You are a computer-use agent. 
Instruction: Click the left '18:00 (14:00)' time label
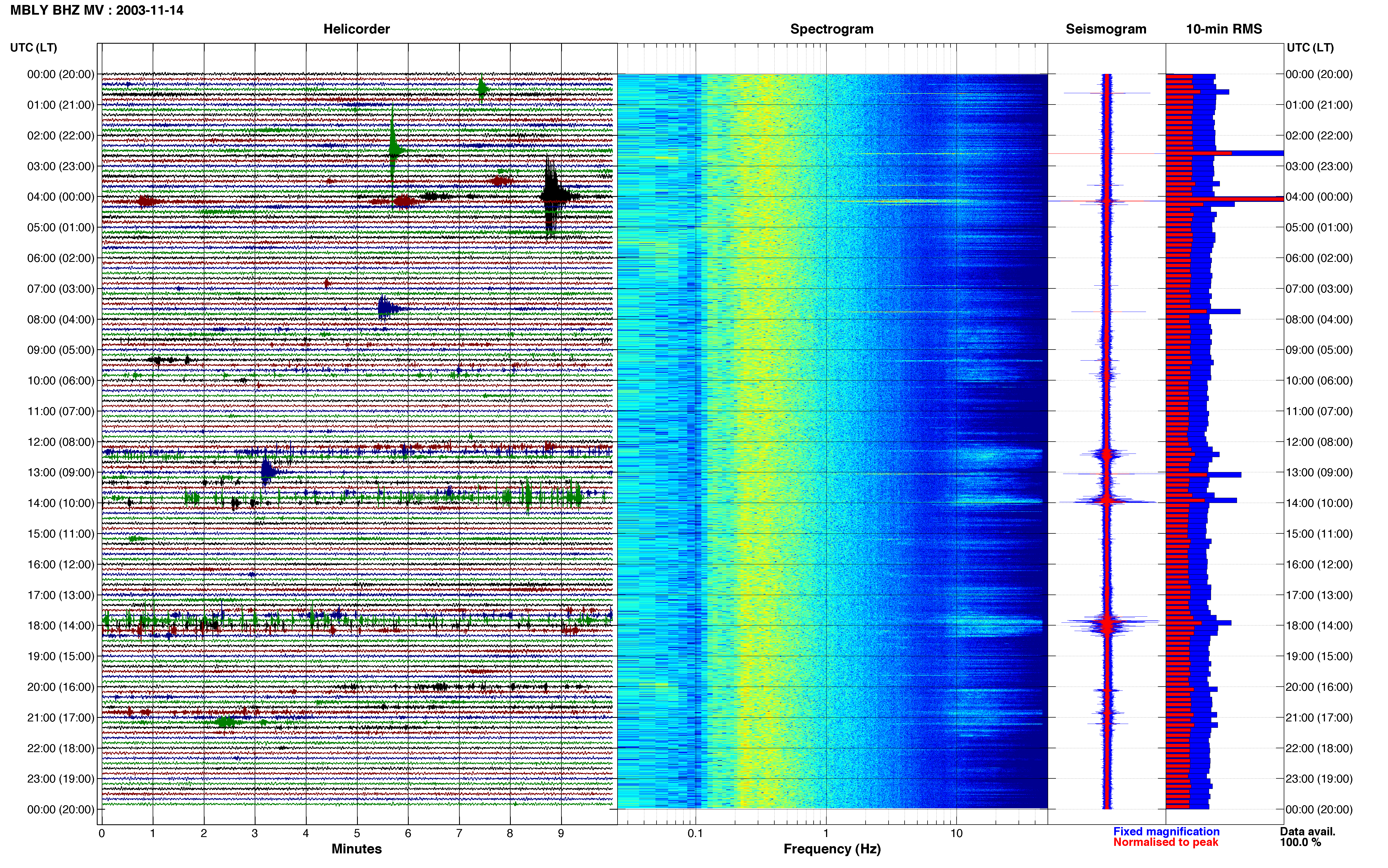[x=61, y=625]
